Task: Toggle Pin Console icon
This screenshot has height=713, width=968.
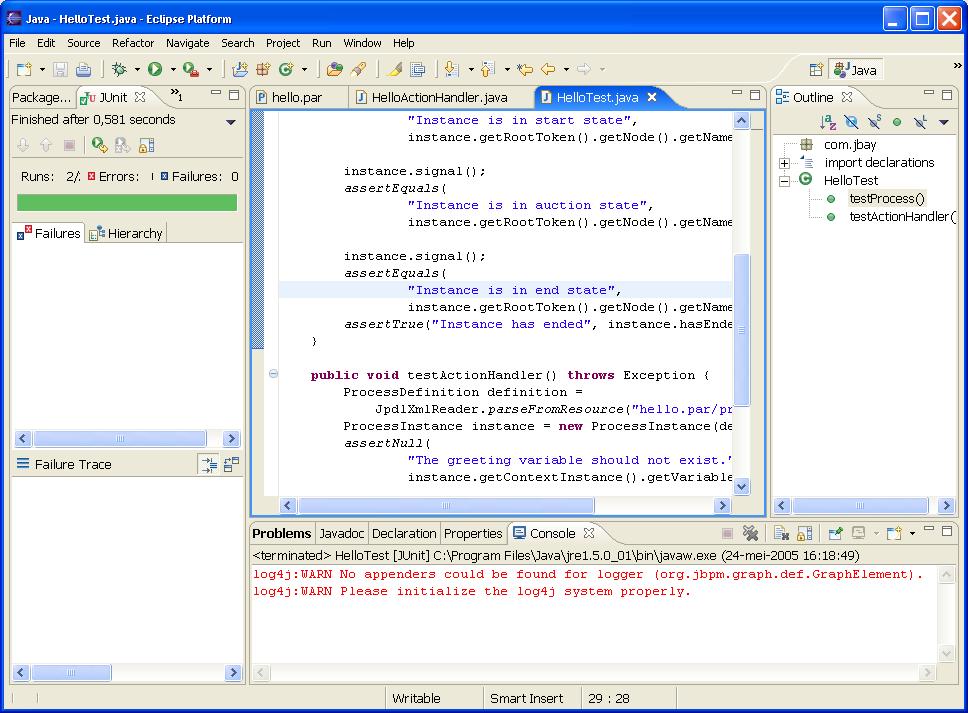Action: [x=835, y=533]
